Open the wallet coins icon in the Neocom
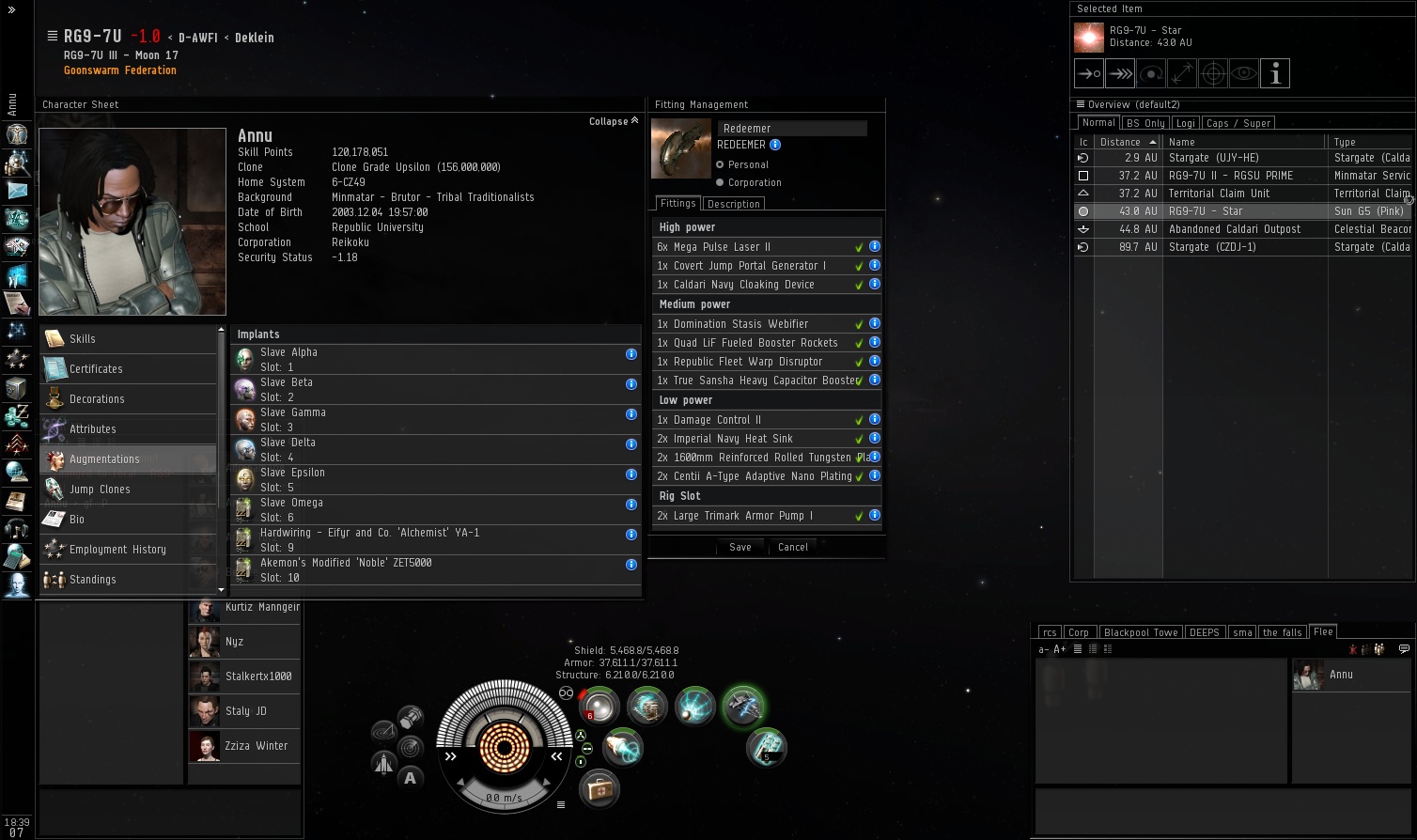 pos(16,416)
